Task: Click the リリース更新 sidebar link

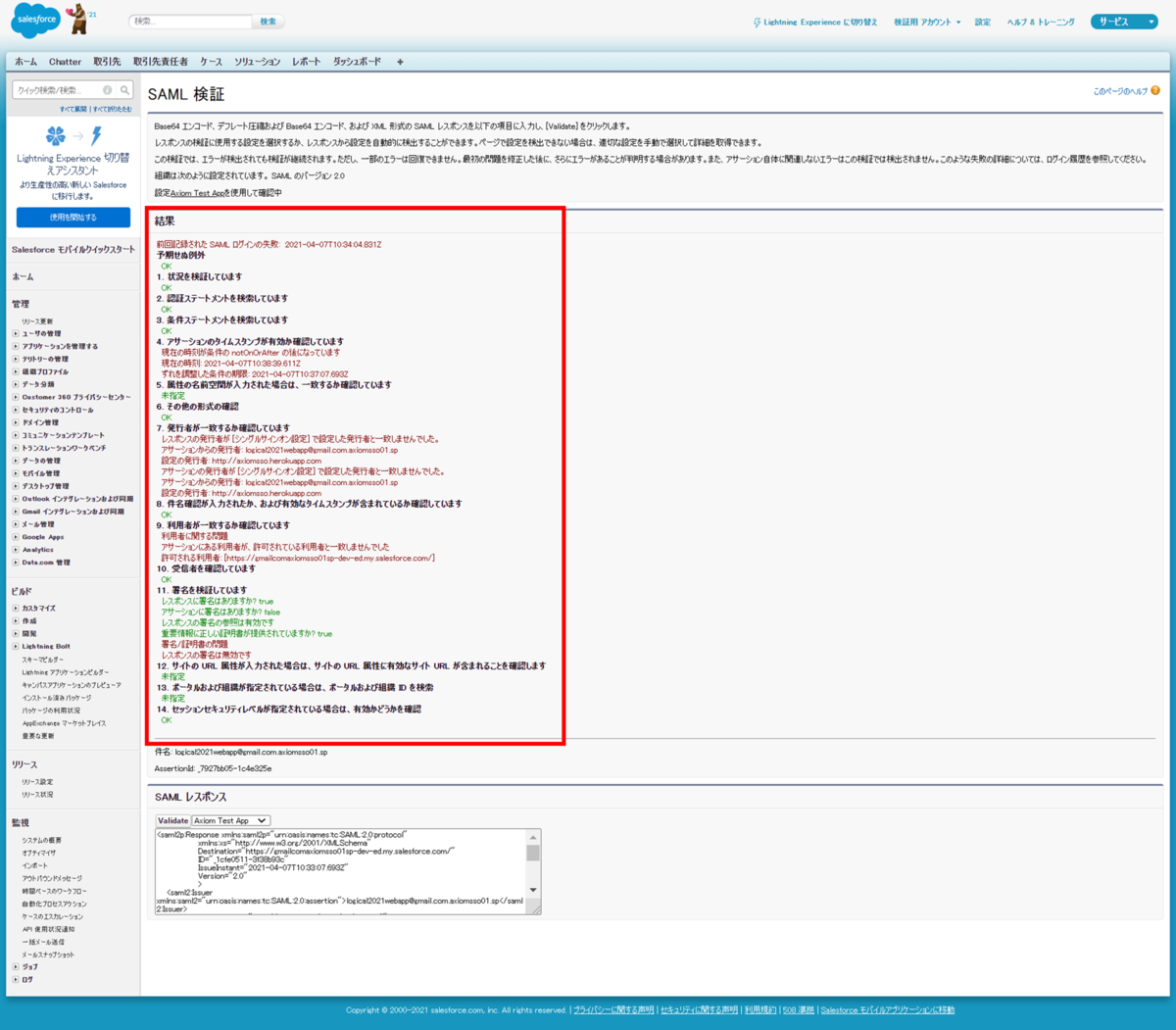Action: click(37, 321)
